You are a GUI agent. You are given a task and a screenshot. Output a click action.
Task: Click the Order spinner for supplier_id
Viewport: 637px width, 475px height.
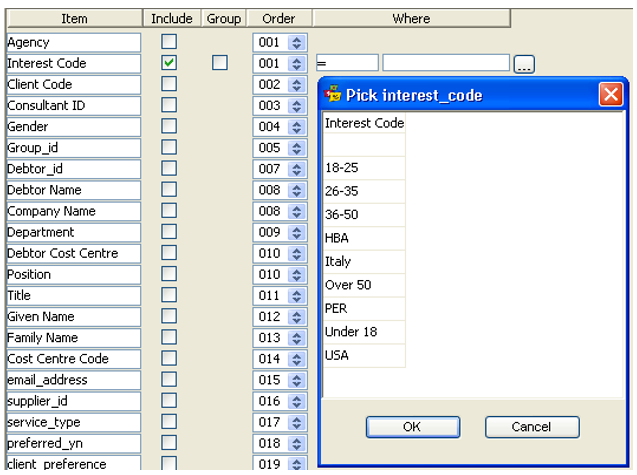[x=297, y=402]
